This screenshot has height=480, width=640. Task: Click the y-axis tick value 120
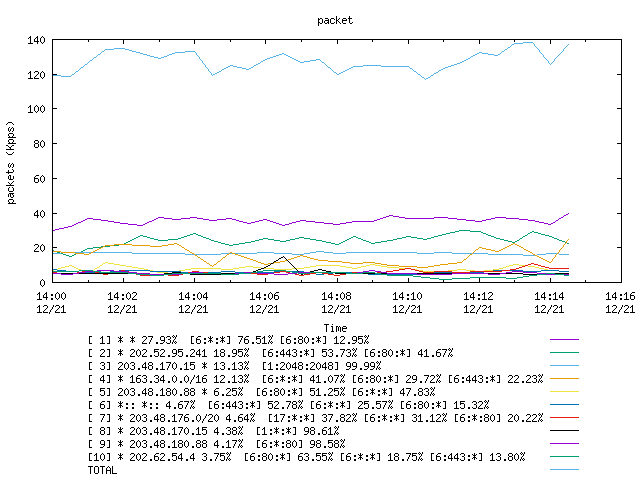point(36,75)
